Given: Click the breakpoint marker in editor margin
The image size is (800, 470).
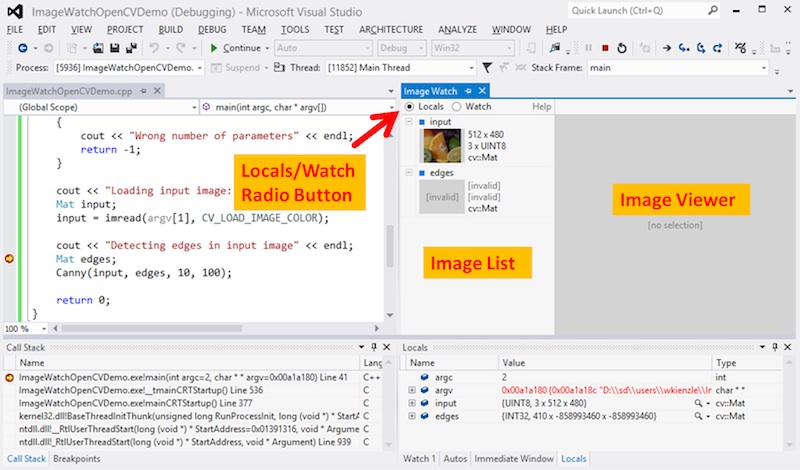Looking at the screenshot, I should (10, 259).
